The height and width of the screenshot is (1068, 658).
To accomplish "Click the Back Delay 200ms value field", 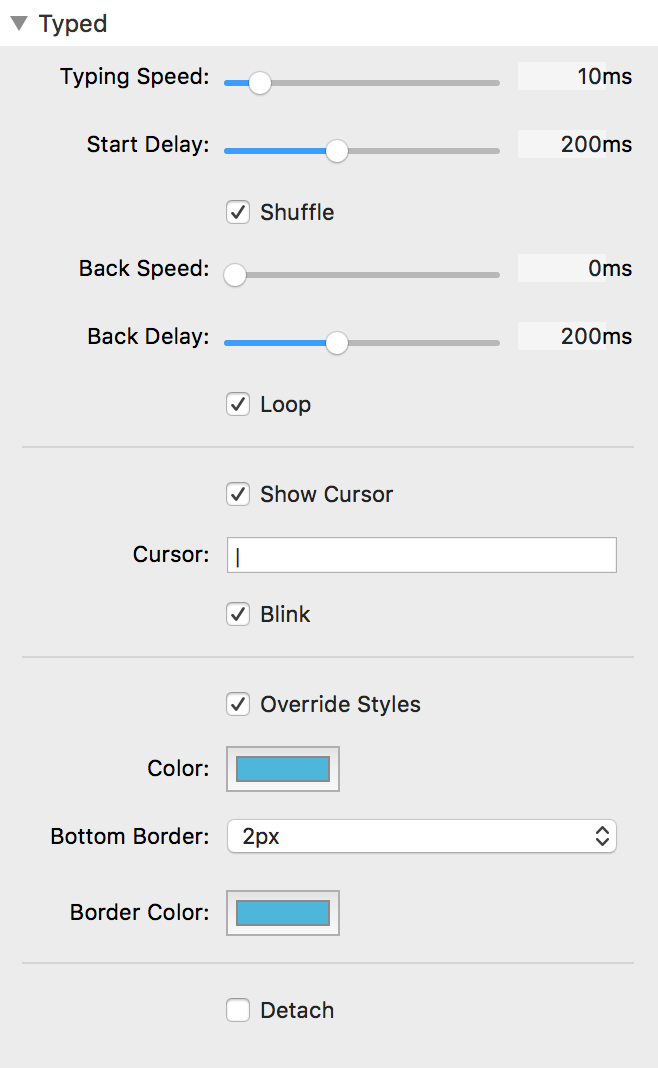I will (575, 336).
